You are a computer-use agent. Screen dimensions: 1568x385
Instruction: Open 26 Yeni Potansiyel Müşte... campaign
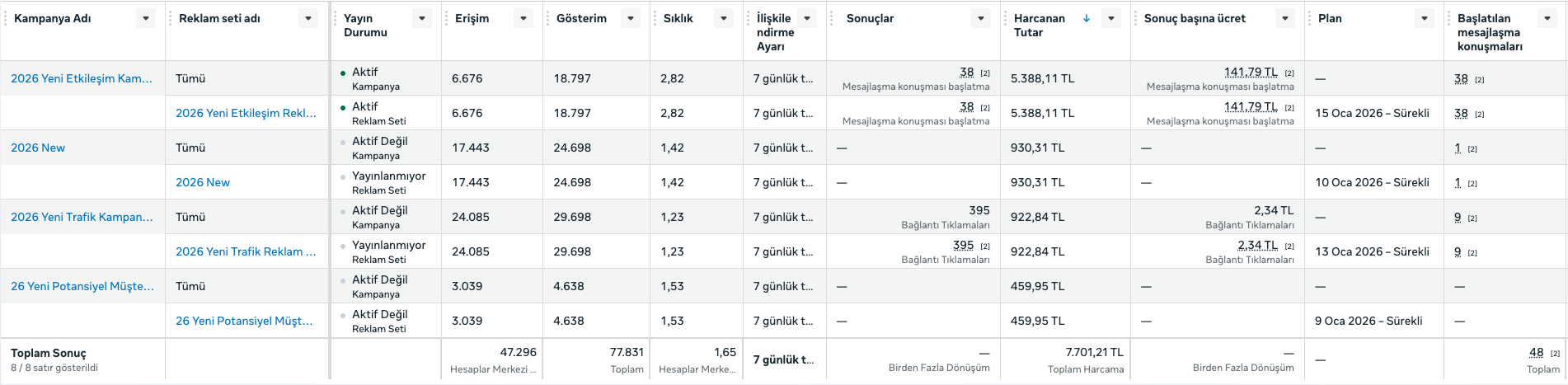point(82,286)
